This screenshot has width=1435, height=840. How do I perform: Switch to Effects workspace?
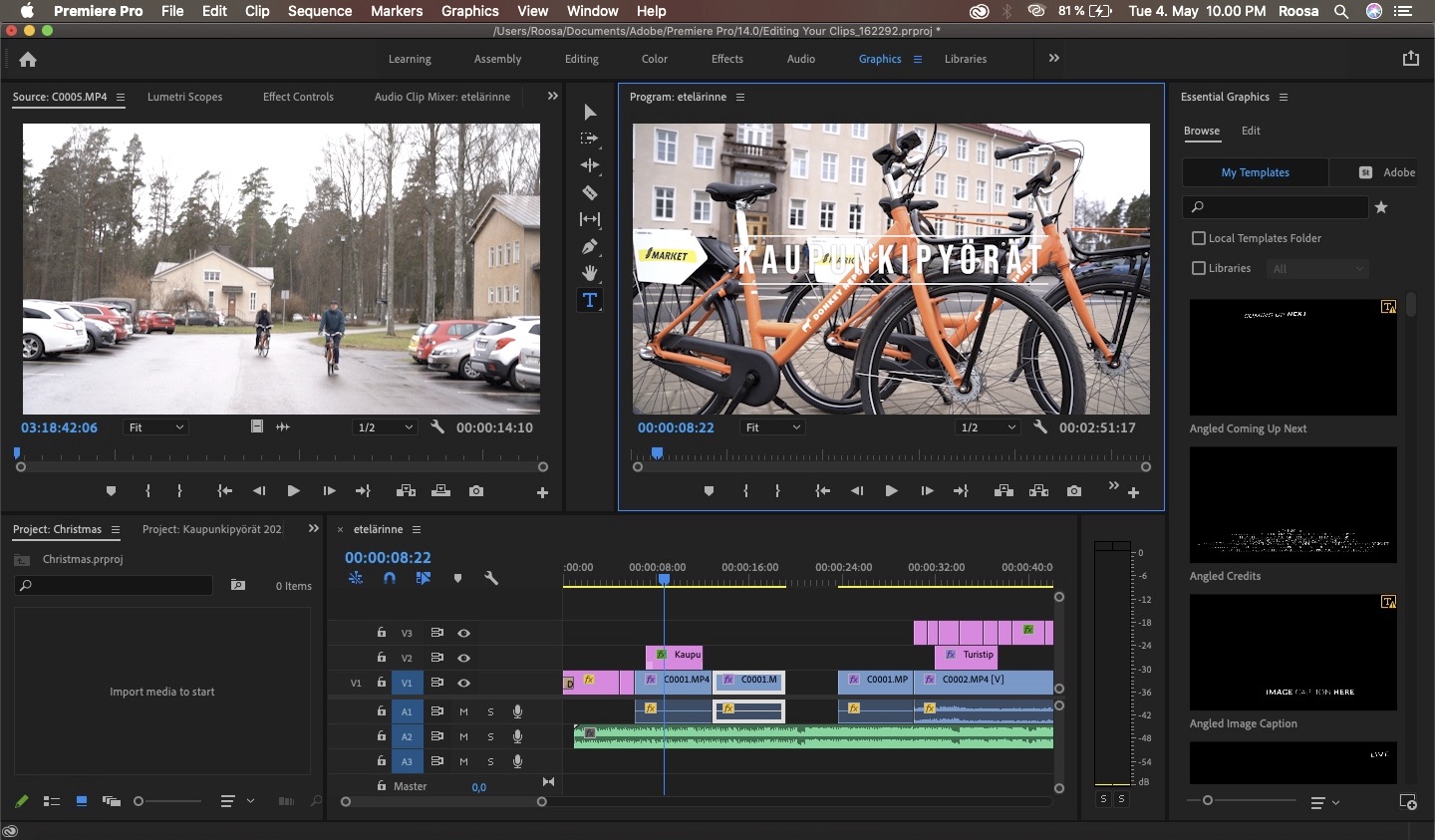[727, 59]
